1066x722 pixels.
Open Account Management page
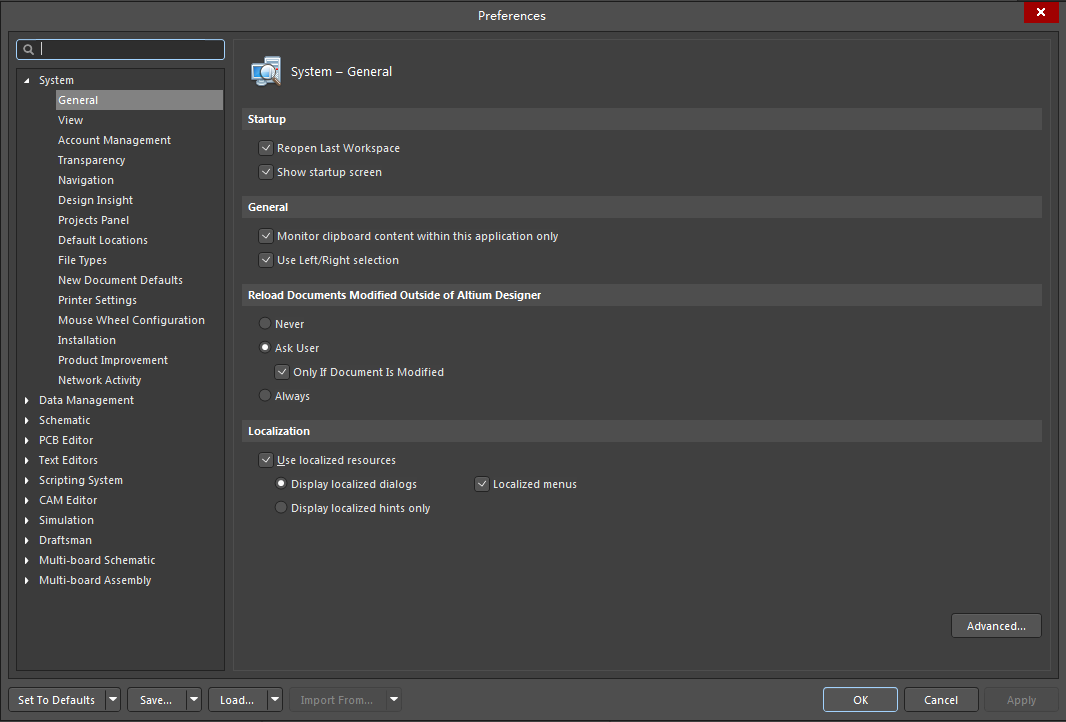click(114, 140)
